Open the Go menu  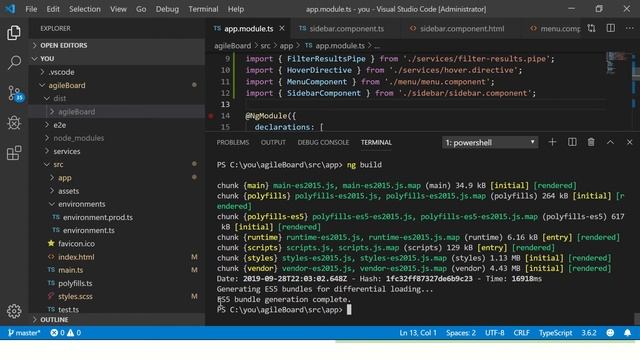(x=141, y=9)
